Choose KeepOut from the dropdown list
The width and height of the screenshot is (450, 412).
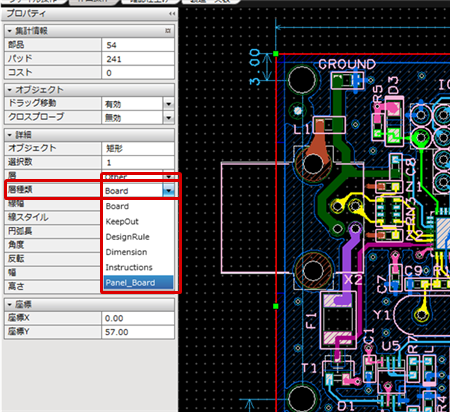(122, 222)
